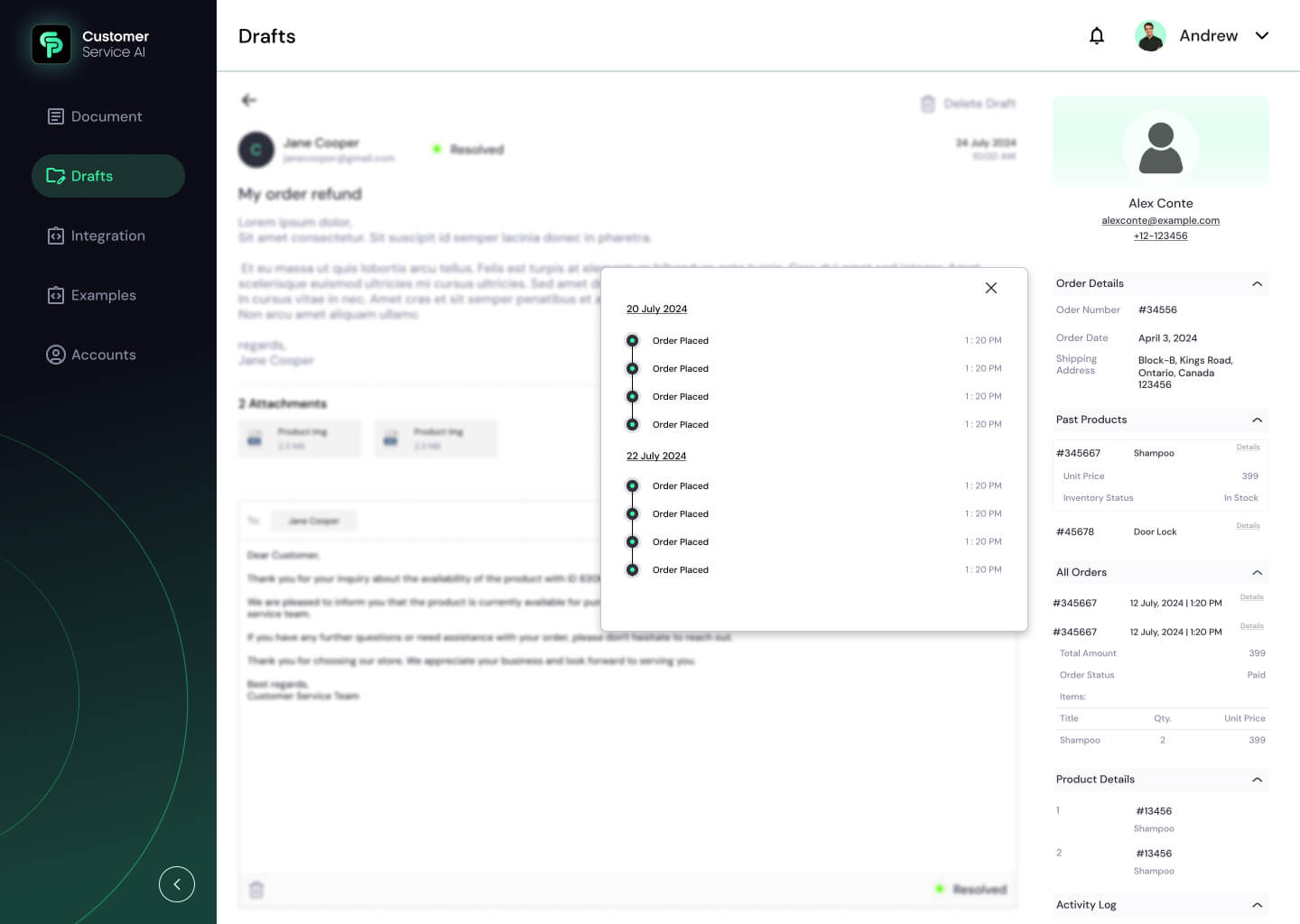Open the Accounts section
This screenshot has width=1300, height=924.
91,355
